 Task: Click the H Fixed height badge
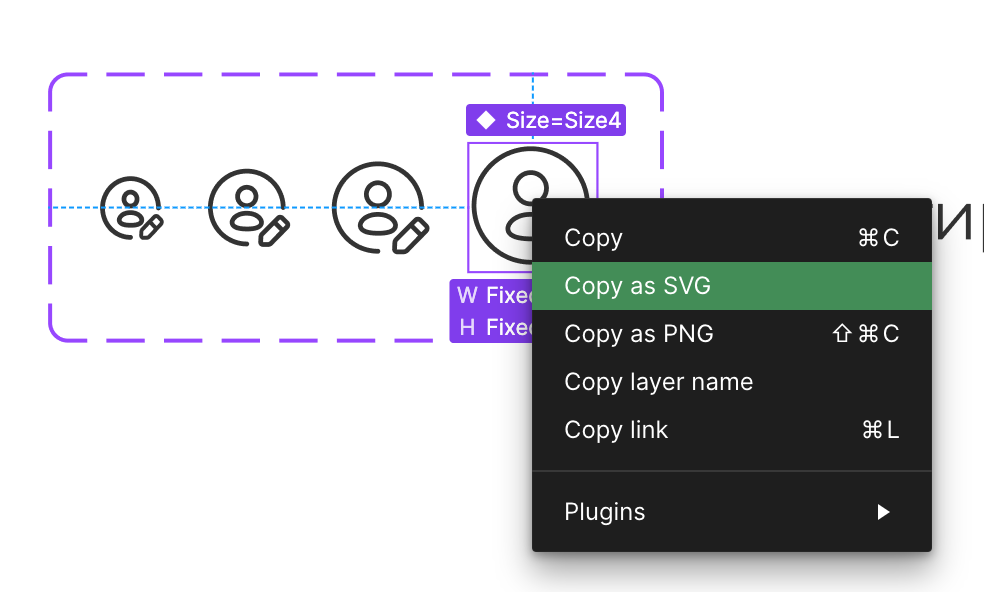(491, 327)
